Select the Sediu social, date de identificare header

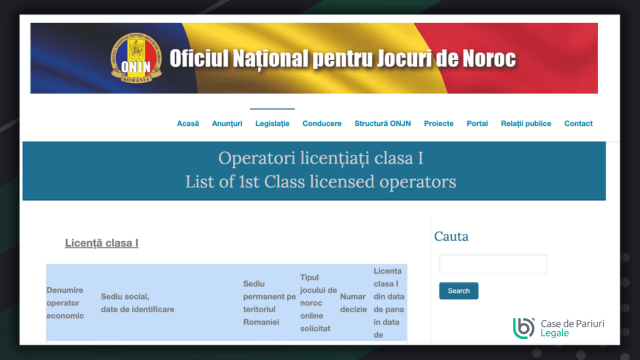[138, 302]
